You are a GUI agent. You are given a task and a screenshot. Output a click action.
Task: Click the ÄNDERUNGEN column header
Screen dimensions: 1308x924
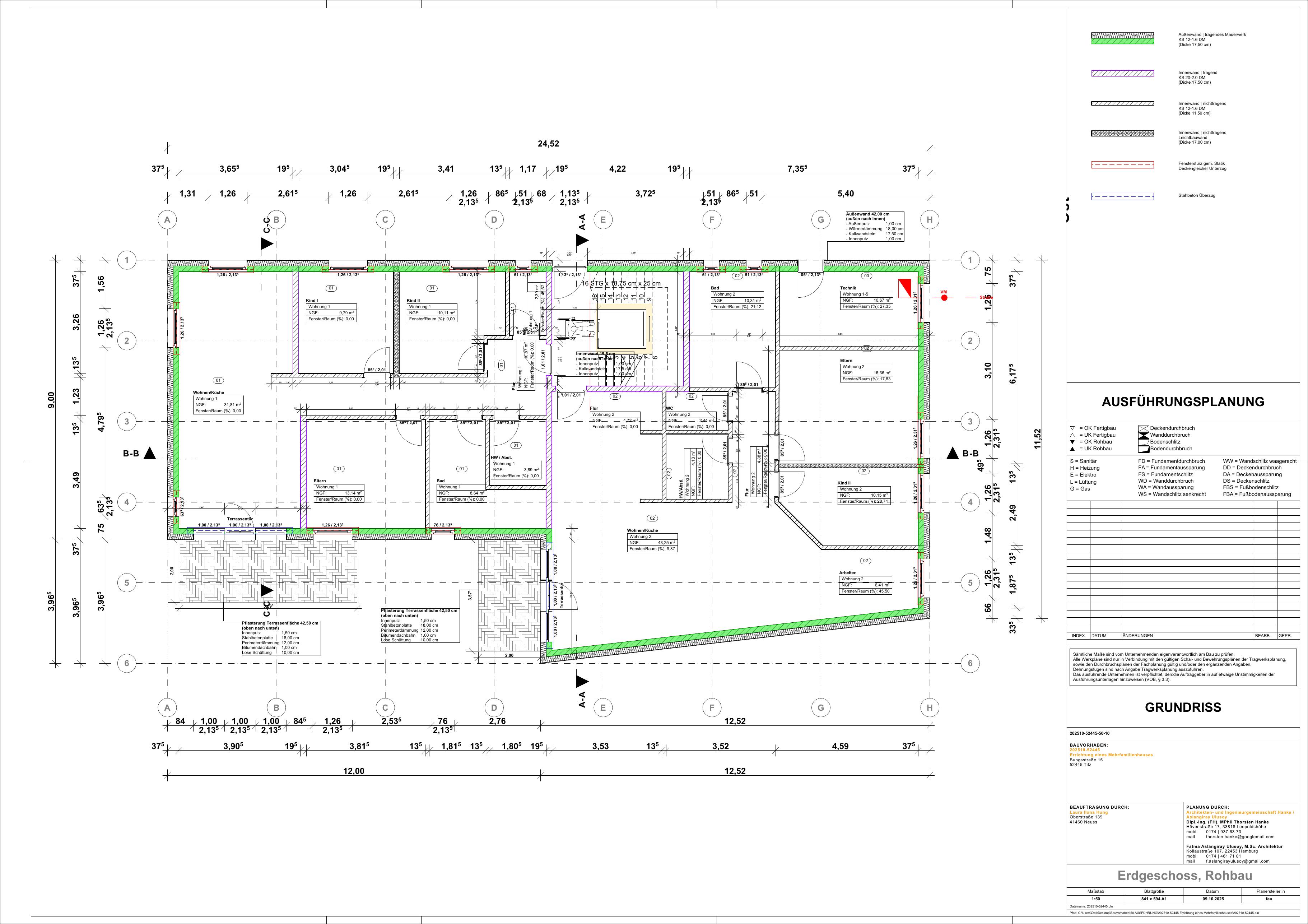pyautogui.click(x=1138, y=635)
